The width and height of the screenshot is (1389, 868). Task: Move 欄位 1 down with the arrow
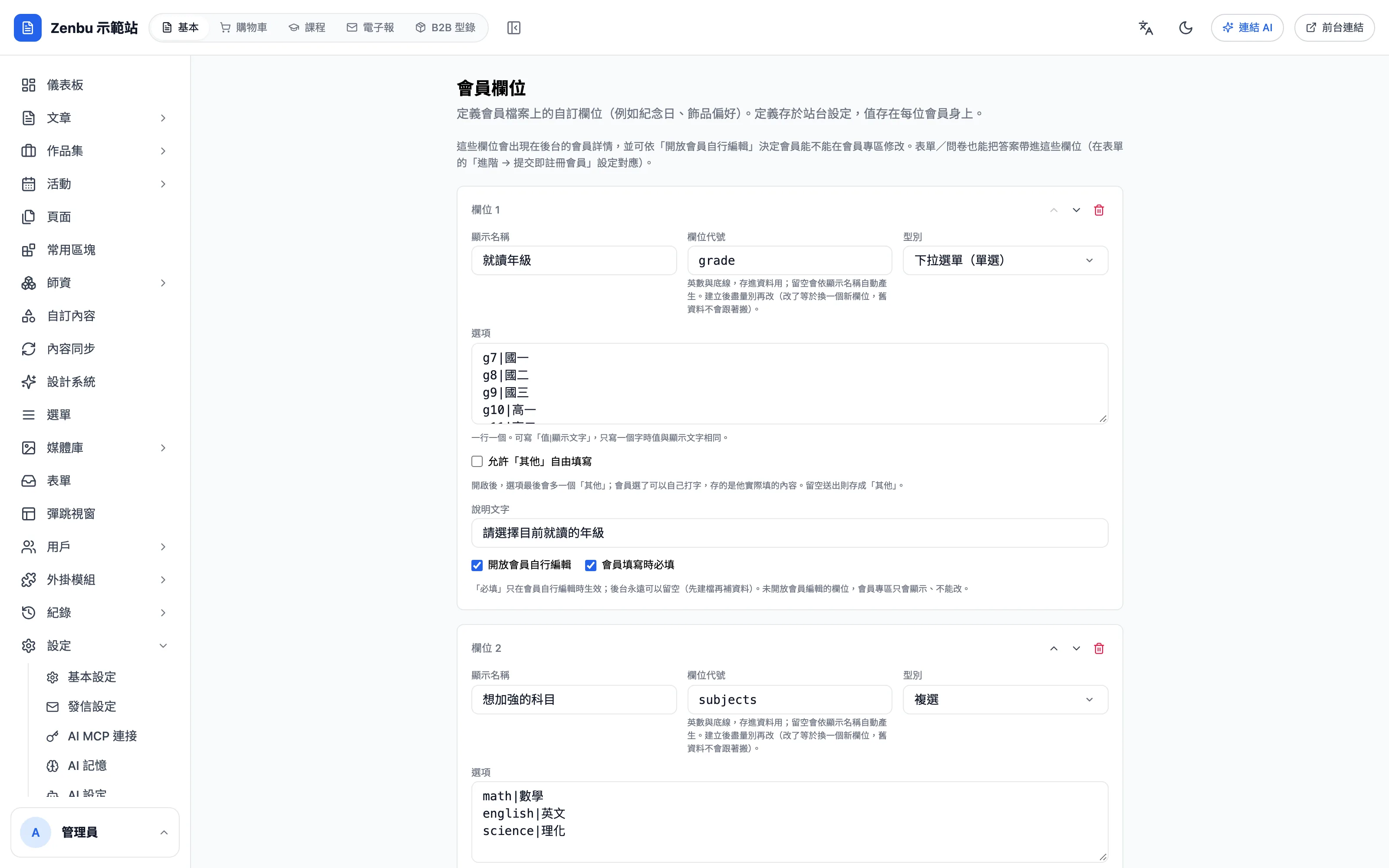click(1076, 210)
